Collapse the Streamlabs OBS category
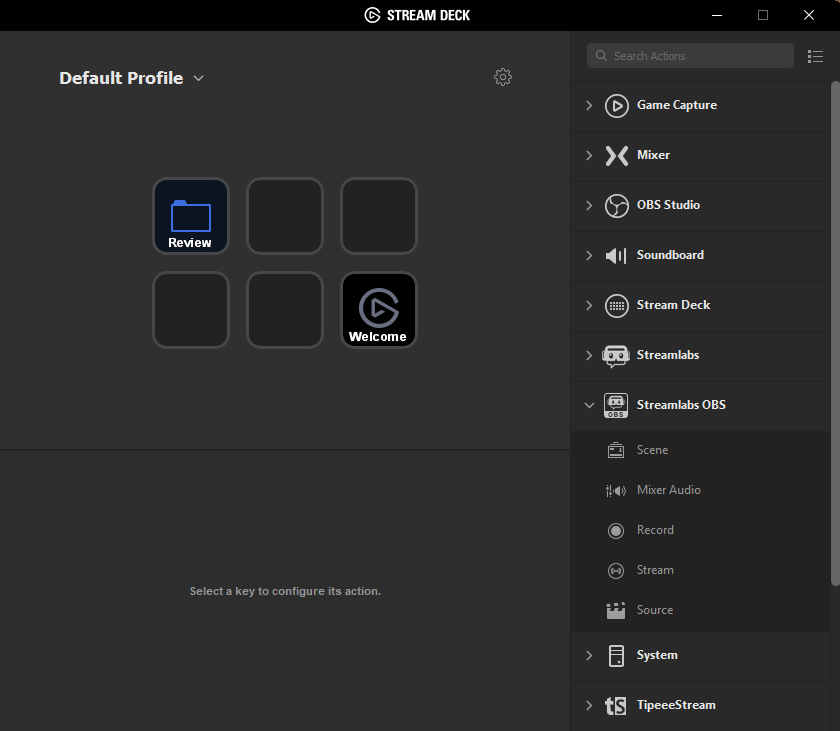The width and height of the screenshot is (840, 731). pyautogui.click(x=589, y=405)
